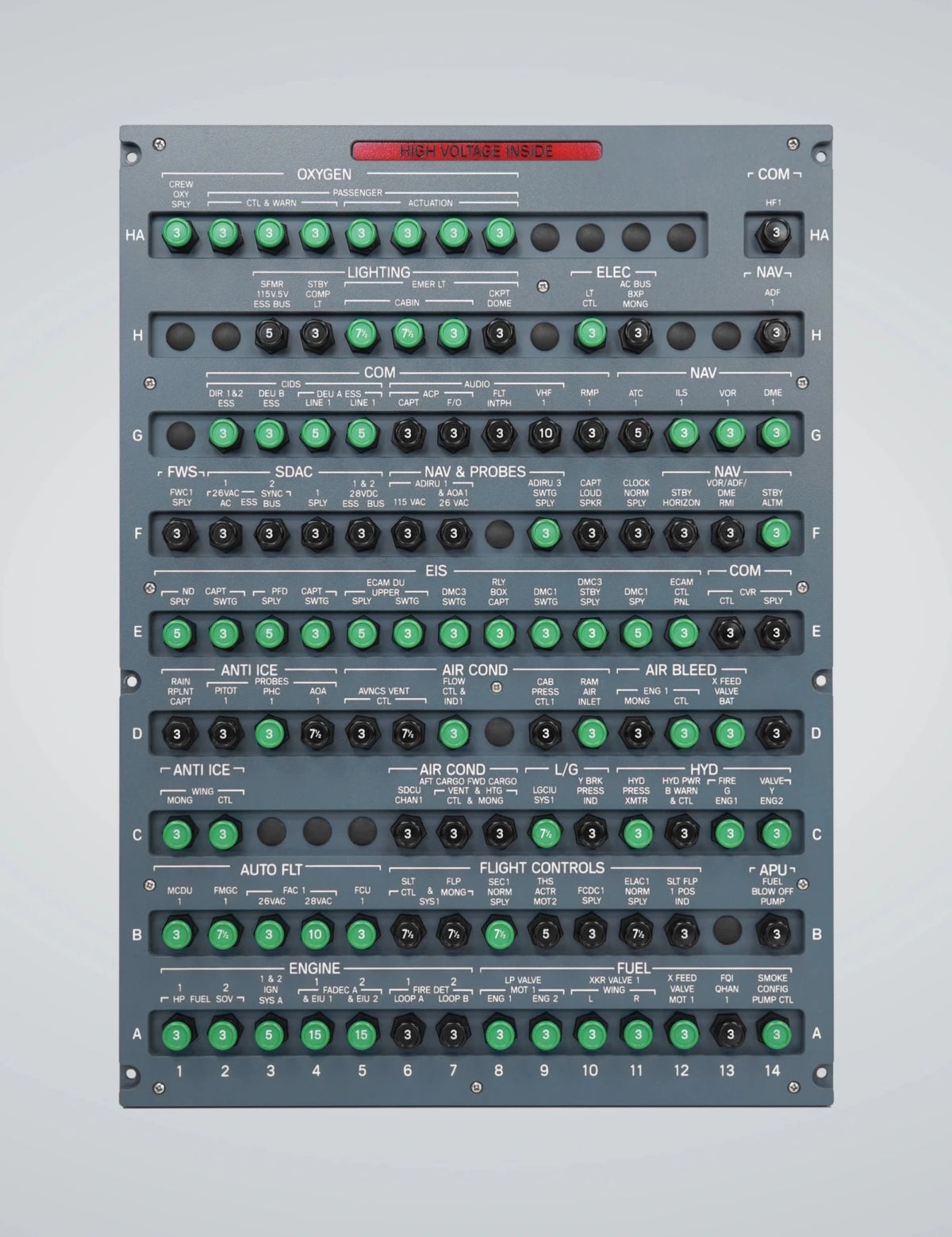Toggle the FCU 1 breaker
This screenshot has width=952, height=1237.
(x=361, y=934)
